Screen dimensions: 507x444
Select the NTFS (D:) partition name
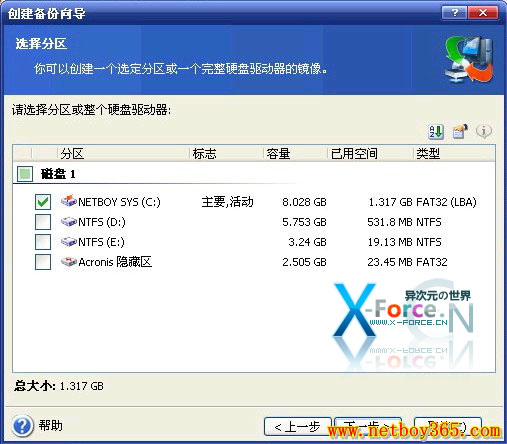click(102, 222)
